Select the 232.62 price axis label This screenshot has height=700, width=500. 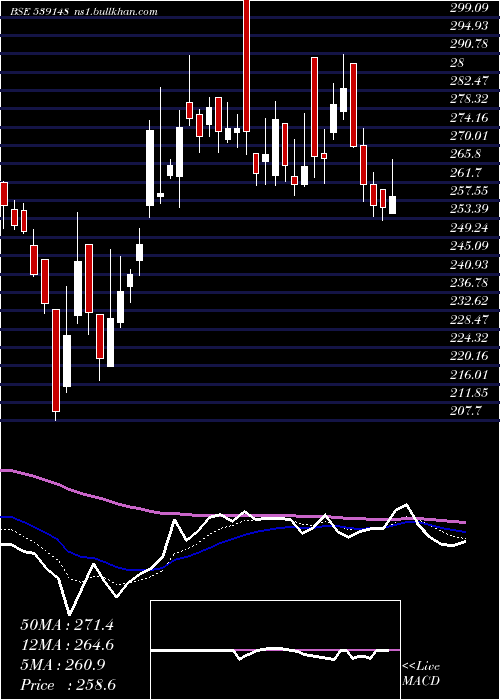(x=469, y=301)
